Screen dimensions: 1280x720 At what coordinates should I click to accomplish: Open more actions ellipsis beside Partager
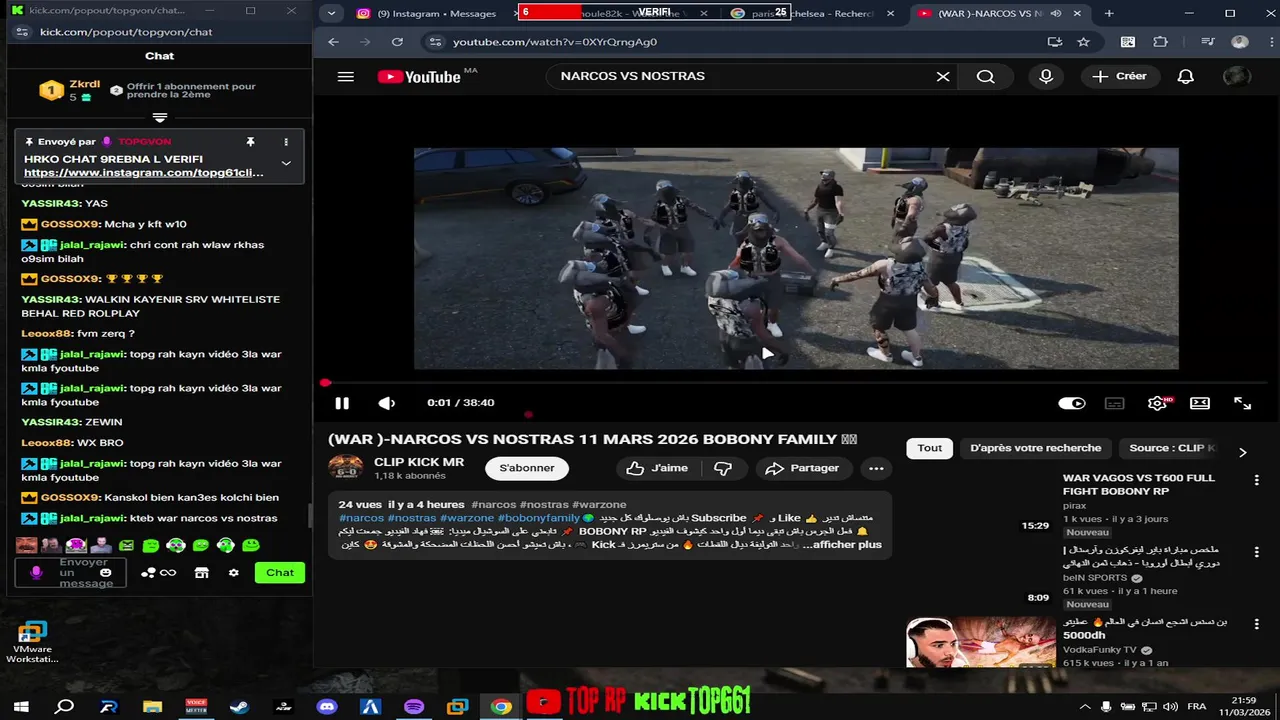pos(876,468)
